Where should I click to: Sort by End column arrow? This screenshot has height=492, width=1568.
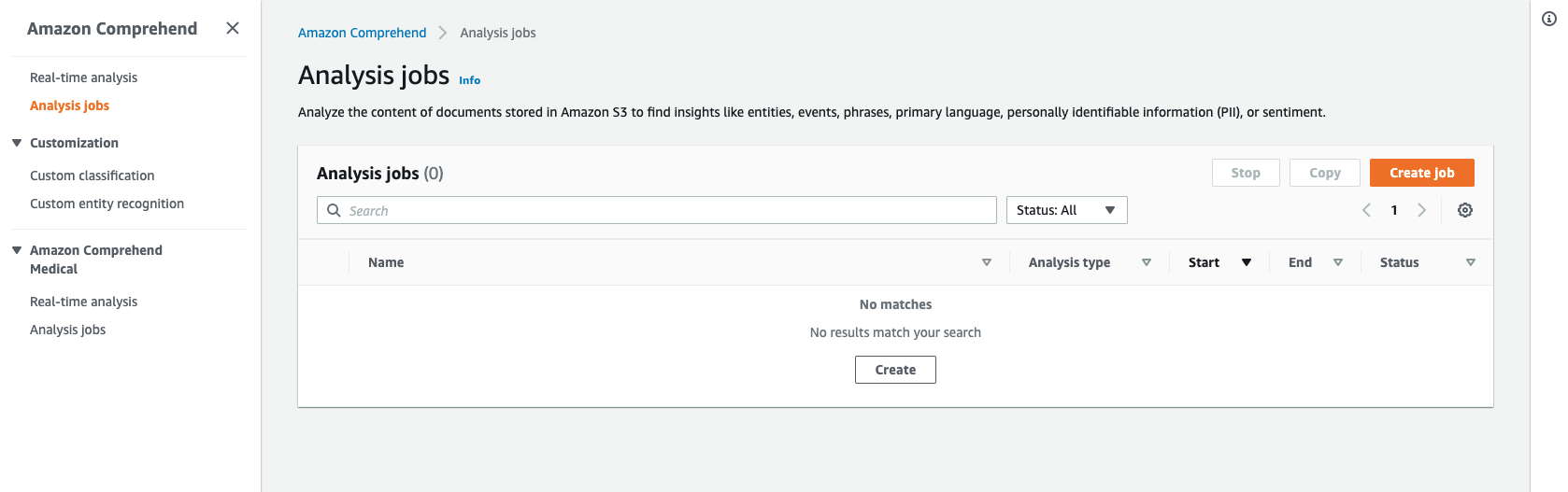1338,262
